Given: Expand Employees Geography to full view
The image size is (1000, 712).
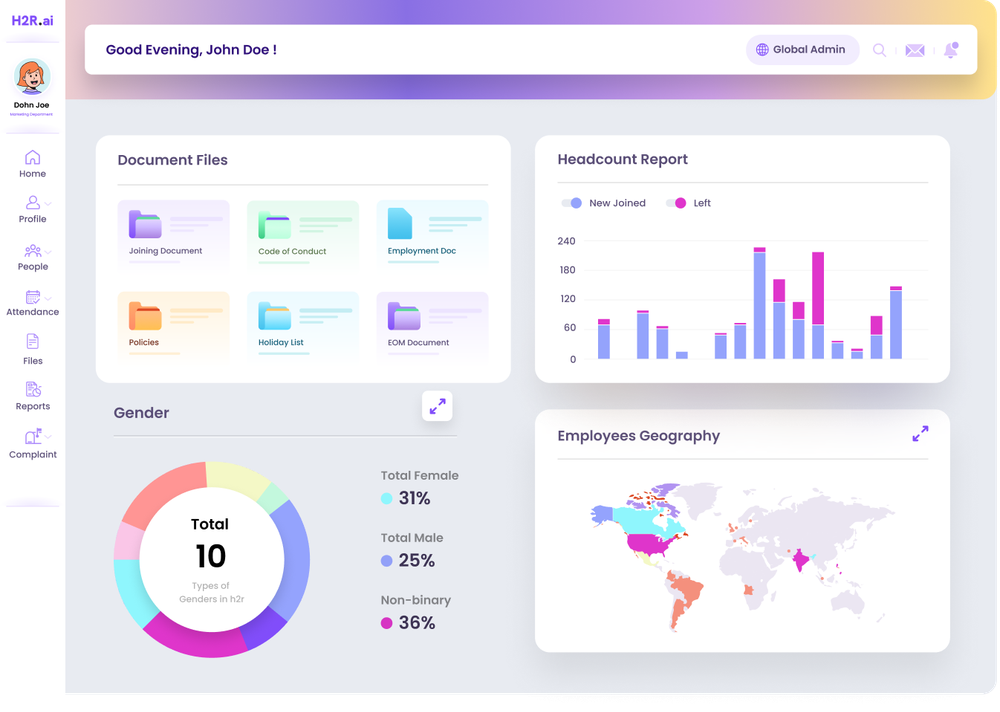Looking at the screenshot, I should [920, 434].
